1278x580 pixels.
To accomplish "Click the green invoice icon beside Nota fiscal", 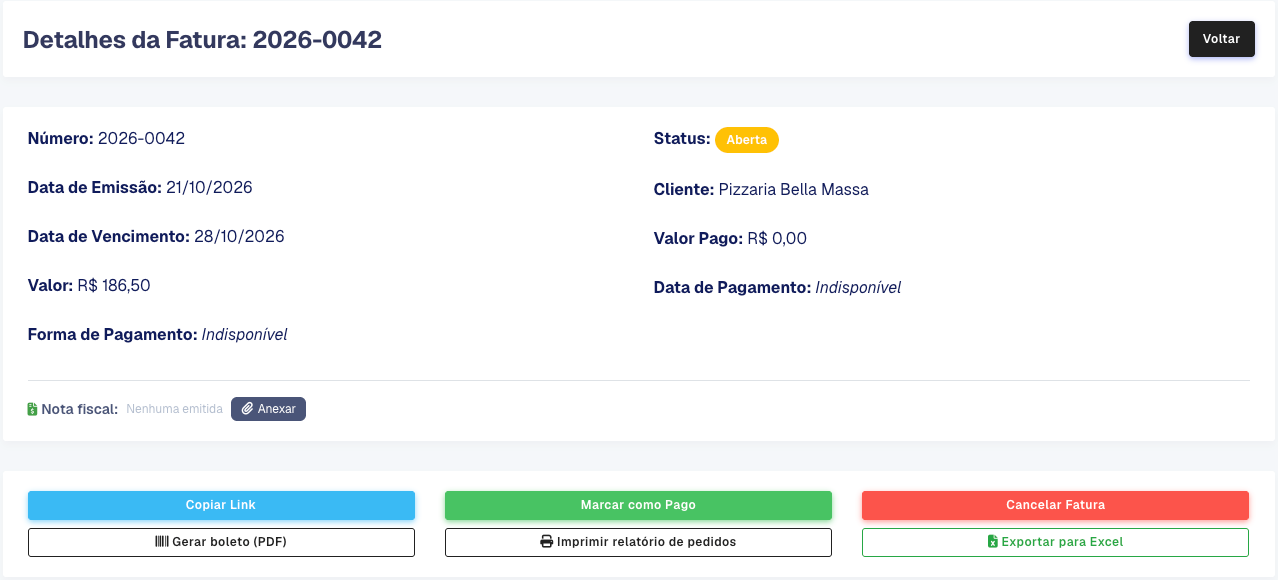I will 33,409.
